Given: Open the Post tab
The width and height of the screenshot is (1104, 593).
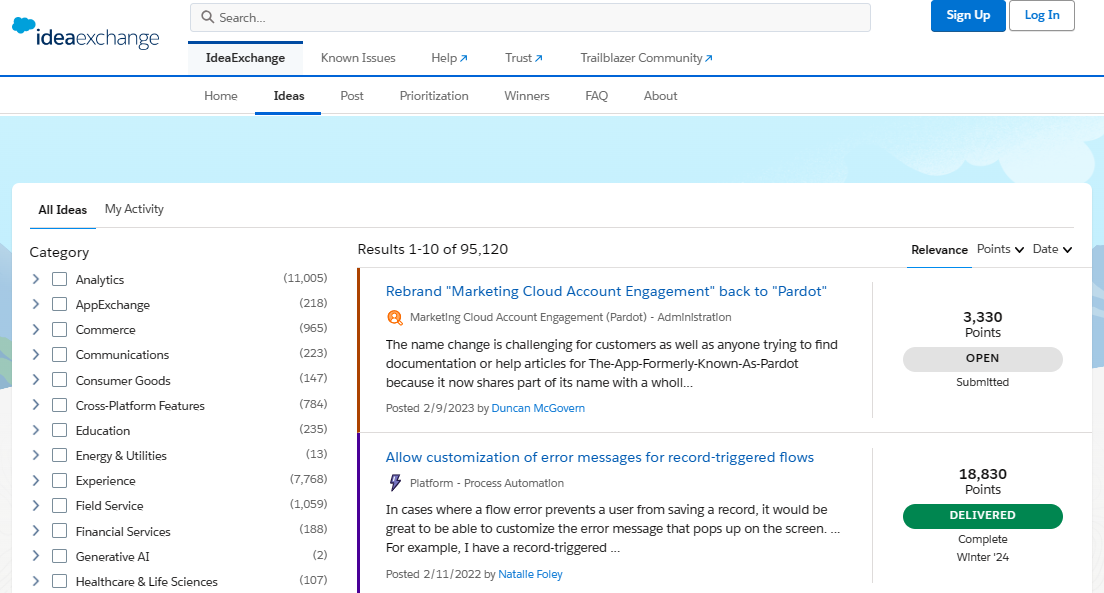Looking at the screenshot, I should pyautogui.click(x=352, y=96).
